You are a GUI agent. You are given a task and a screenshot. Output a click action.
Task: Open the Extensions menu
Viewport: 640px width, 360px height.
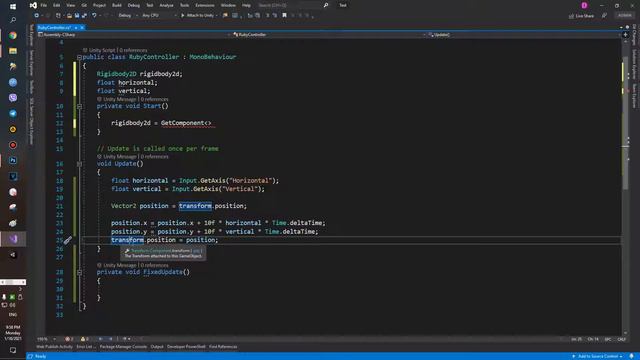pyautogui.click(x=204, y=5)
